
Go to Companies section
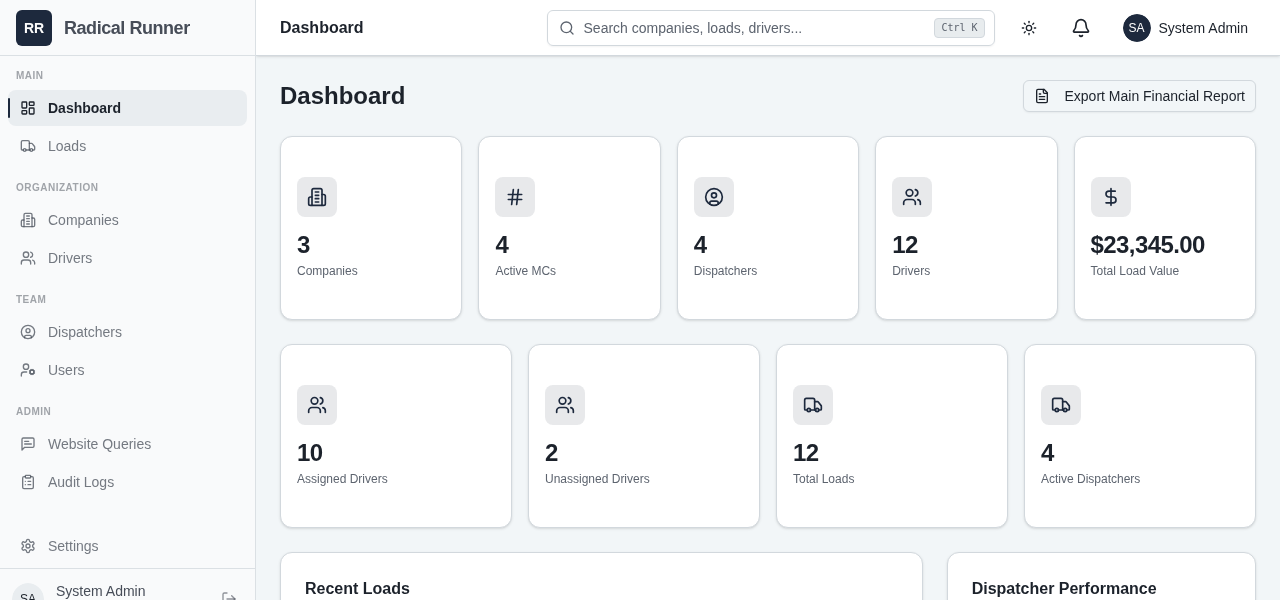[x=128, y=220]
